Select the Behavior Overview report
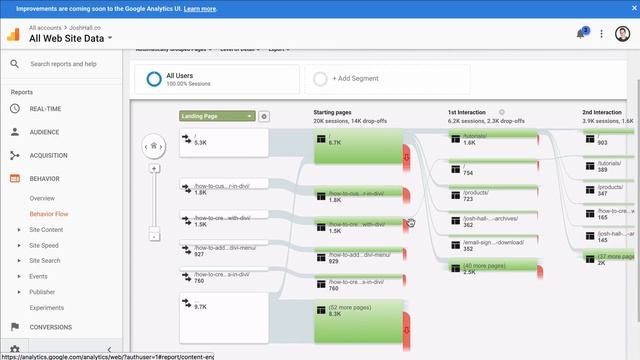Screen dimensions: 640x360 pyautogui.click(x=42, y=198)
